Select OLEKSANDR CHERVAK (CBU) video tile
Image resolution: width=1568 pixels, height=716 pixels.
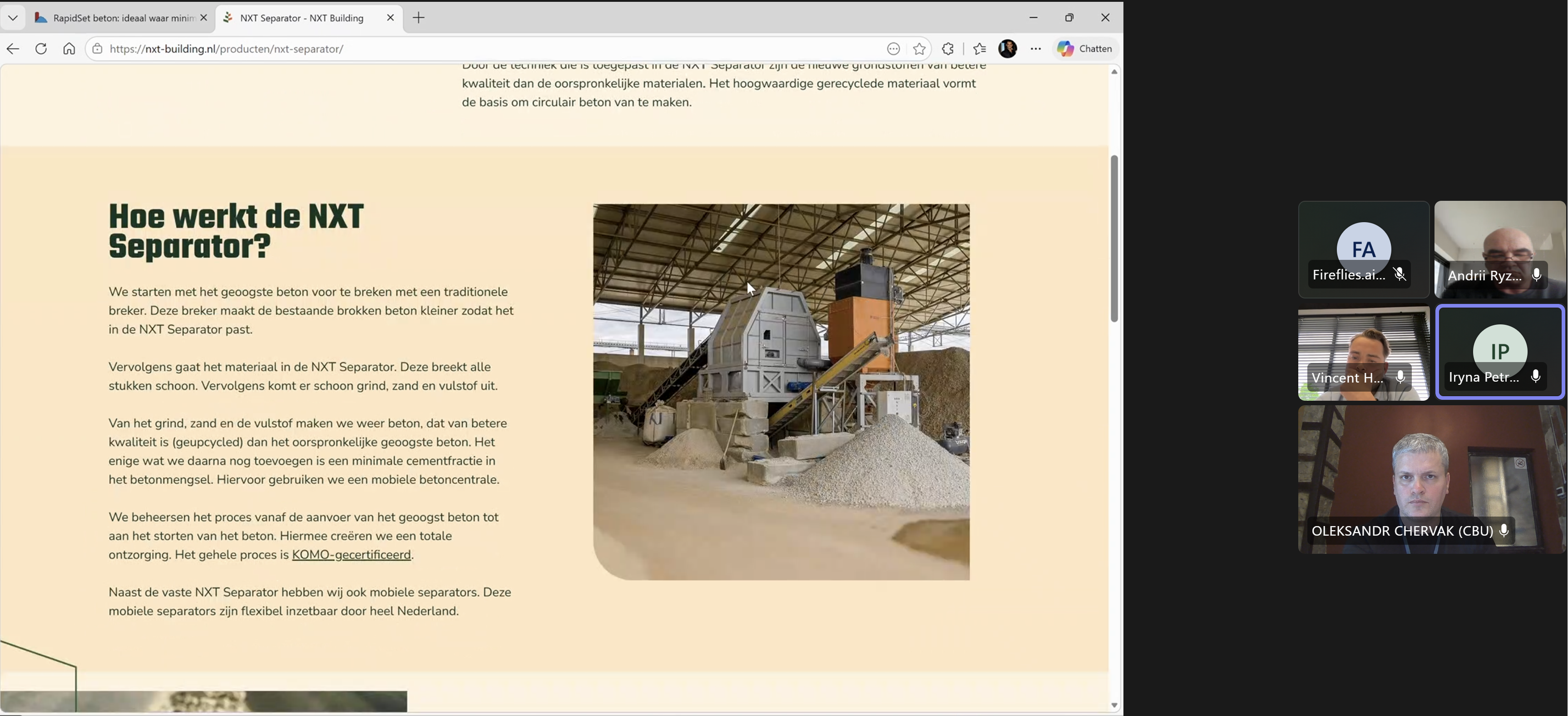tap(1432, 480)
